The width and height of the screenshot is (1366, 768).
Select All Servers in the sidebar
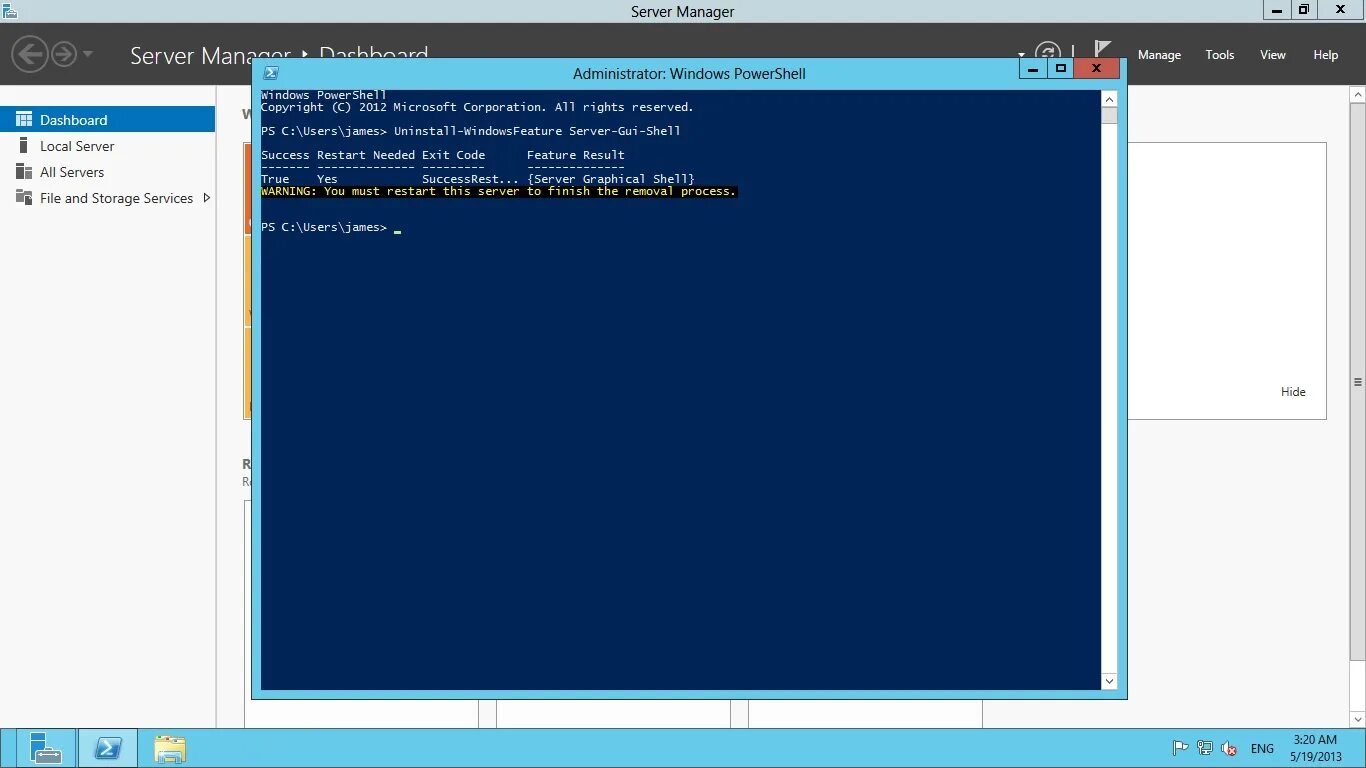coord(107,172)
